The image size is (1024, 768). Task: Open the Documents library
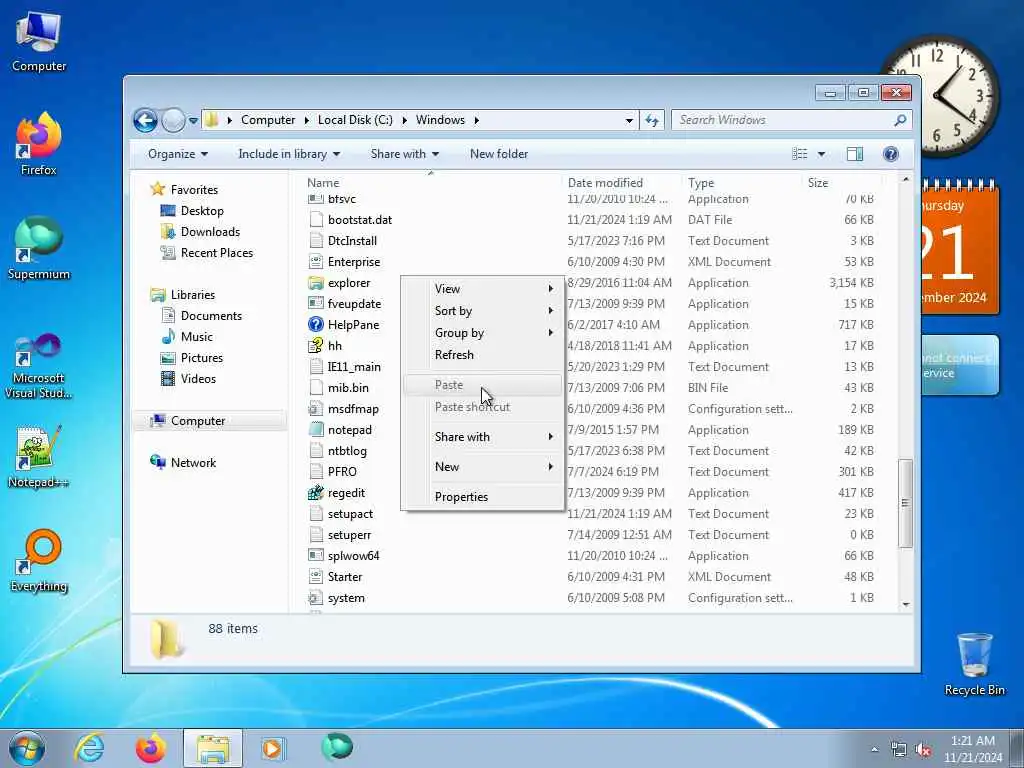pyautogui.click(x=211, y=315)
